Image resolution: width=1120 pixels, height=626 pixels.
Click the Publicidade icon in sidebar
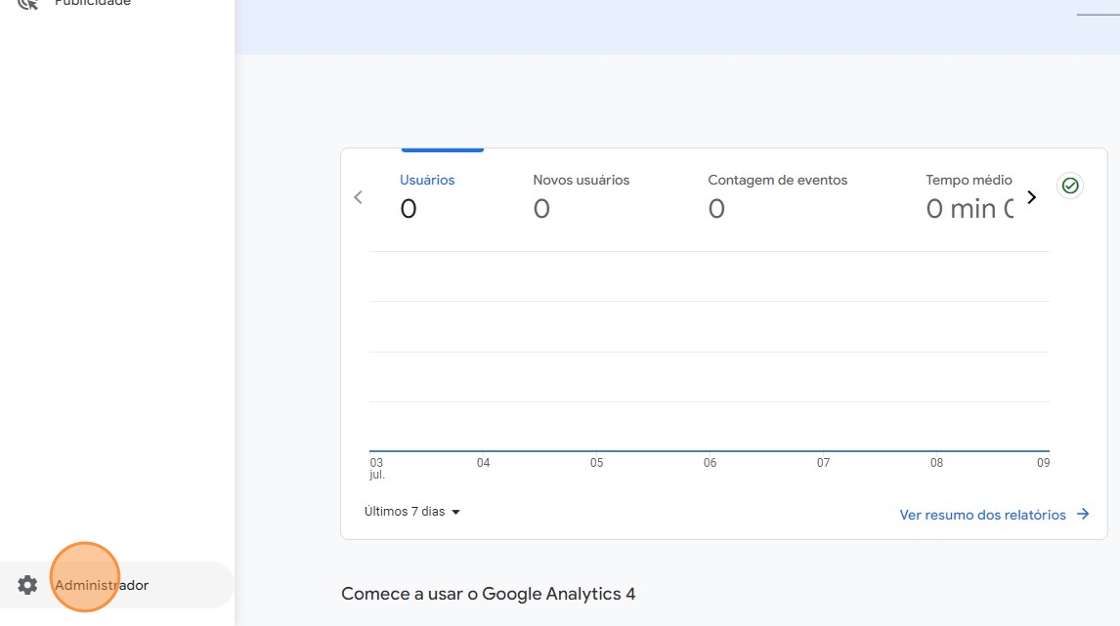tap(27, 3)
